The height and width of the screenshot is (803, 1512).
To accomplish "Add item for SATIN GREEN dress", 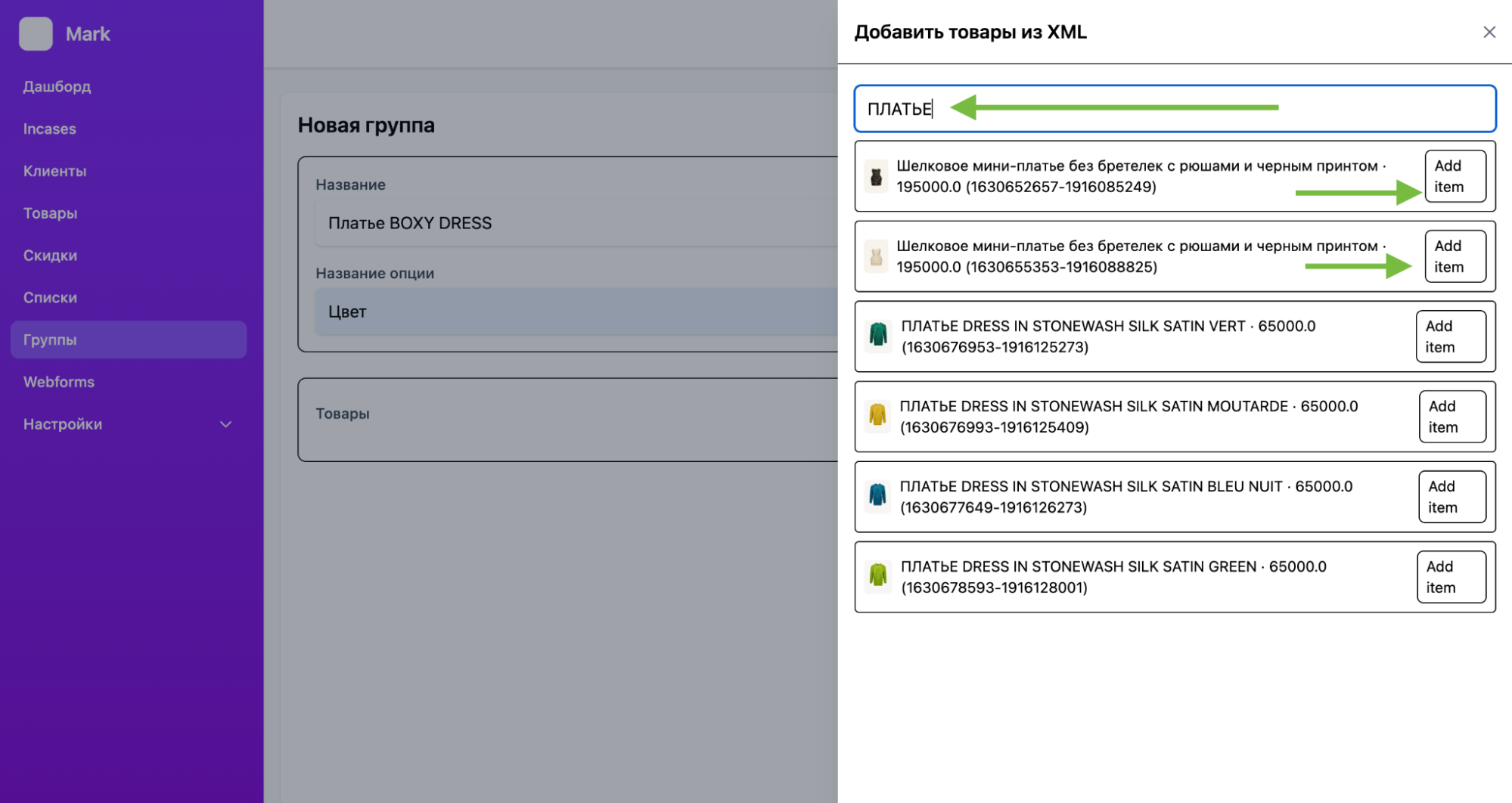I will click(1451, 577).
